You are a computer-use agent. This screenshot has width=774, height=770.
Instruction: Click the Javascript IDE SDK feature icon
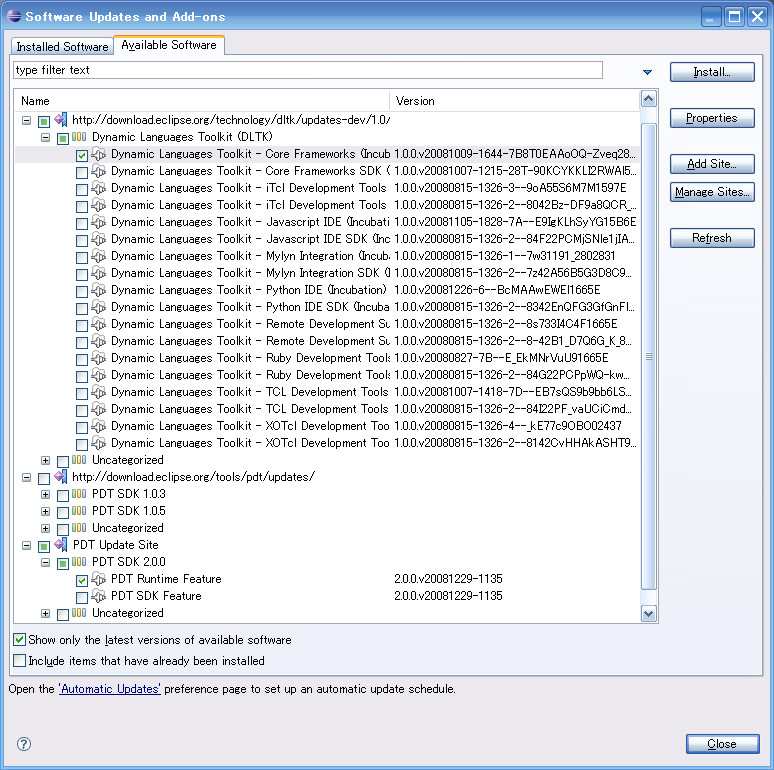pyautogui.click(x=99, y=239)
